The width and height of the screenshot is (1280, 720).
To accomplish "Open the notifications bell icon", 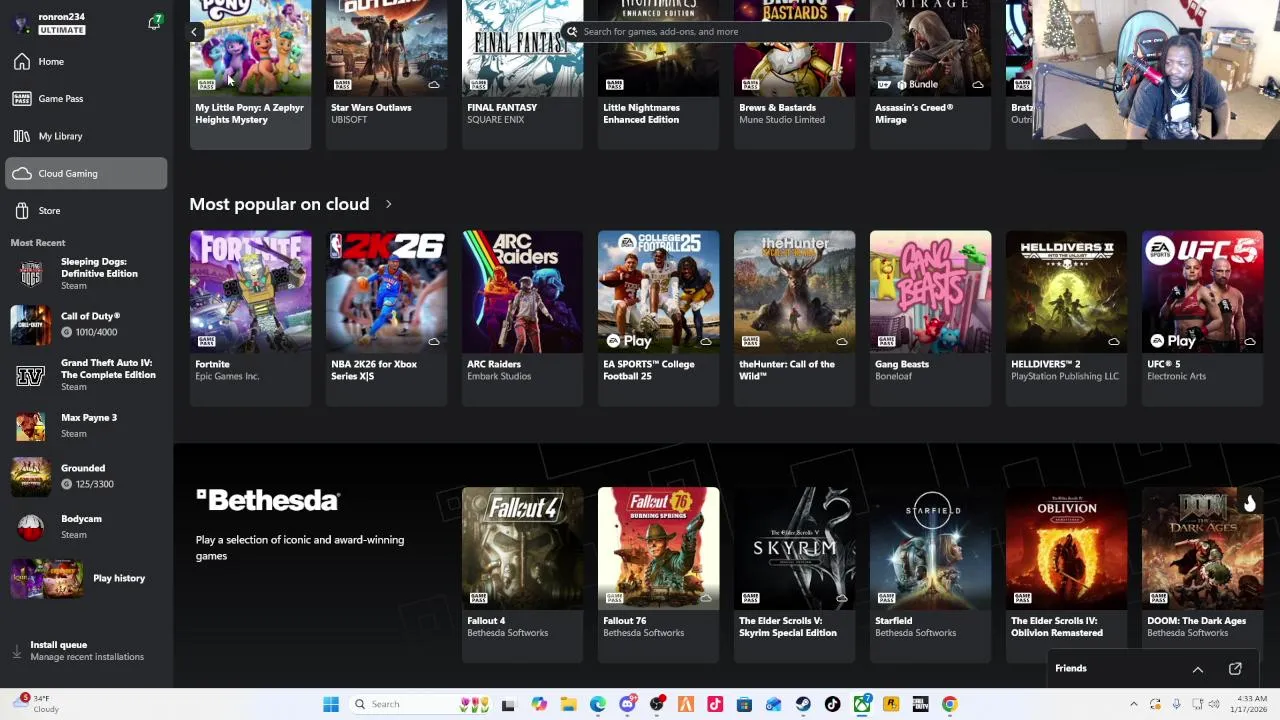I will pos(154,22).
